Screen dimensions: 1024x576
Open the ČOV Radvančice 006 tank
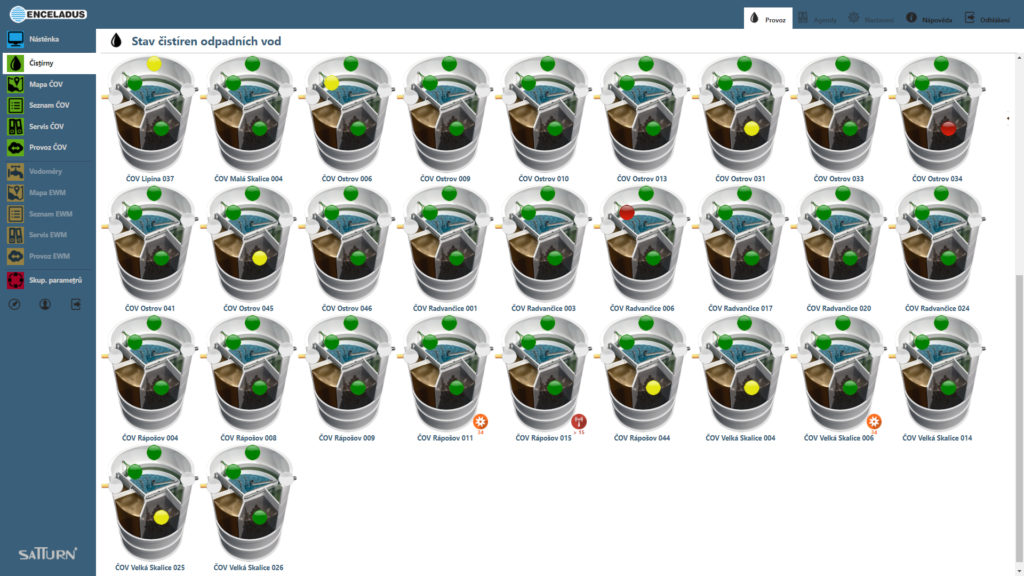pos(642,244)
